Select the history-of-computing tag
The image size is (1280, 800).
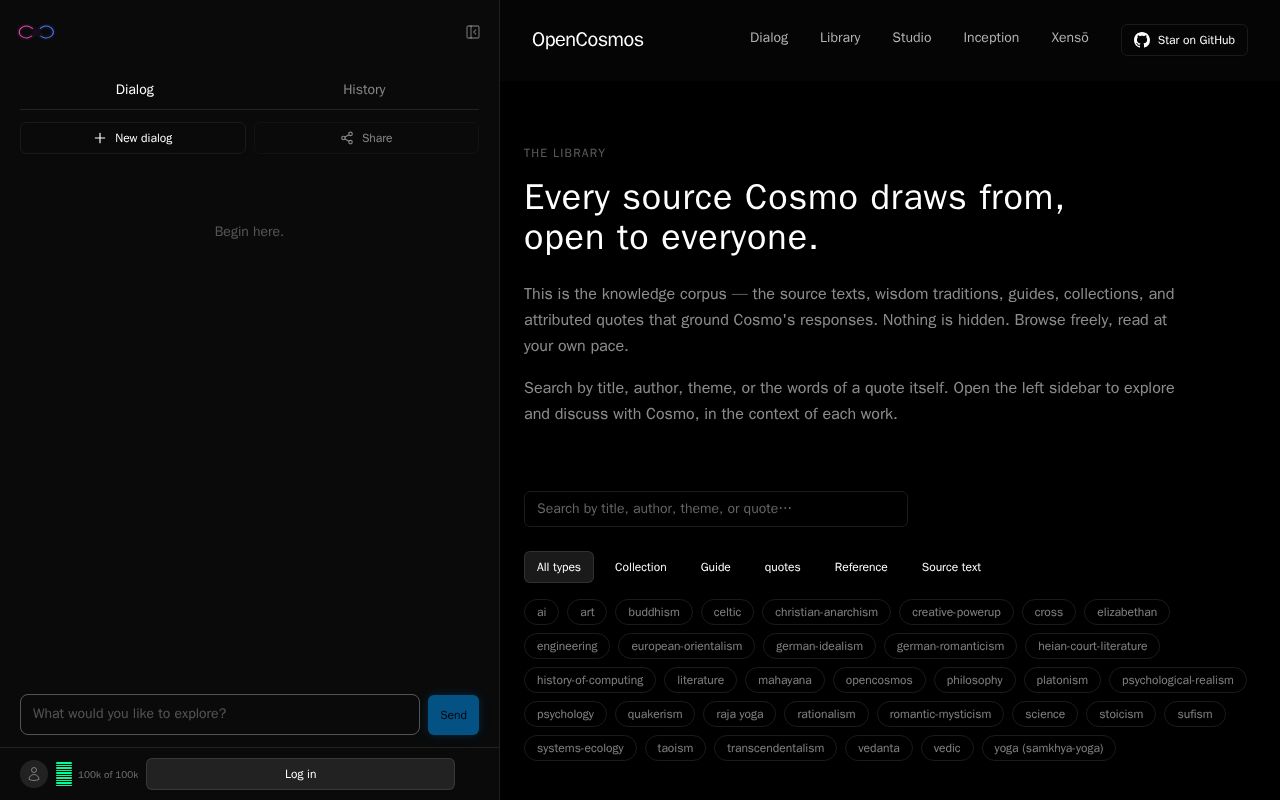590,680
